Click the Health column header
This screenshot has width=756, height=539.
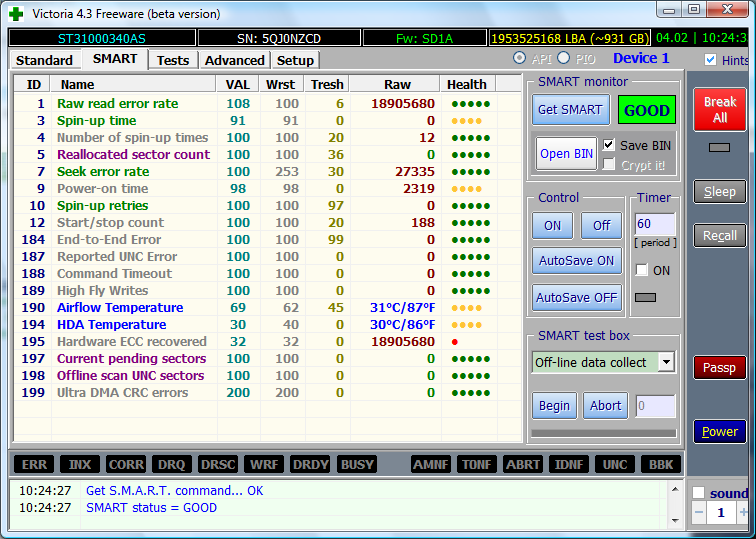(467, 84)
